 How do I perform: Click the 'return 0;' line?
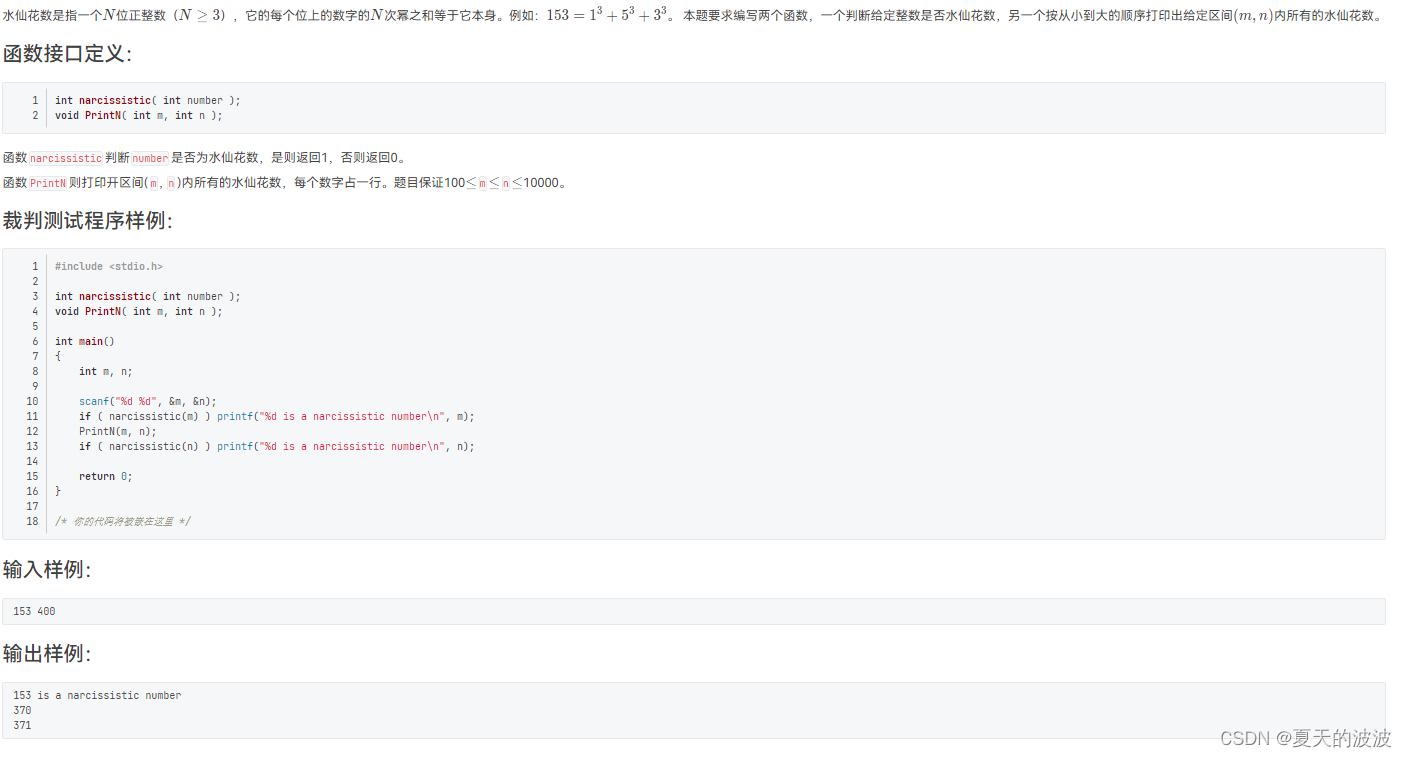pyautogui.click(x=106, y=476)
